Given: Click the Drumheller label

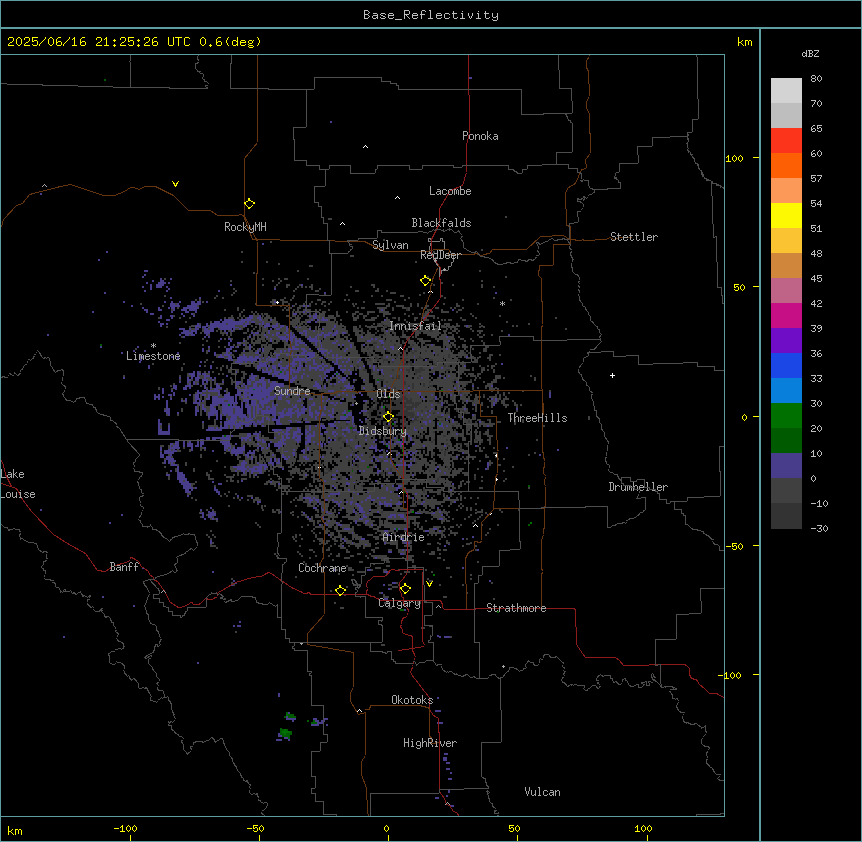Looking at the screenshot, I should point(638,487).
